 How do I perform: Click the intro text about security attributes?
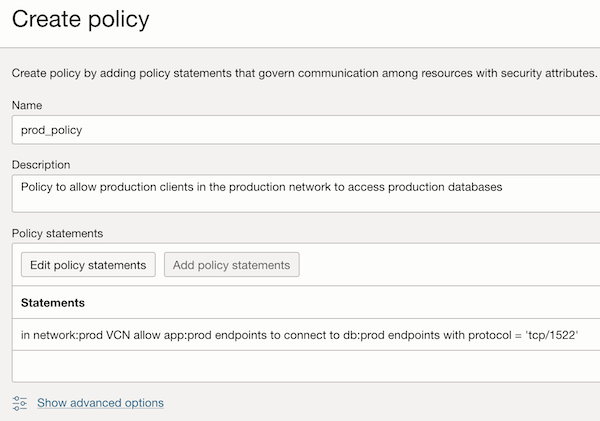300,73
